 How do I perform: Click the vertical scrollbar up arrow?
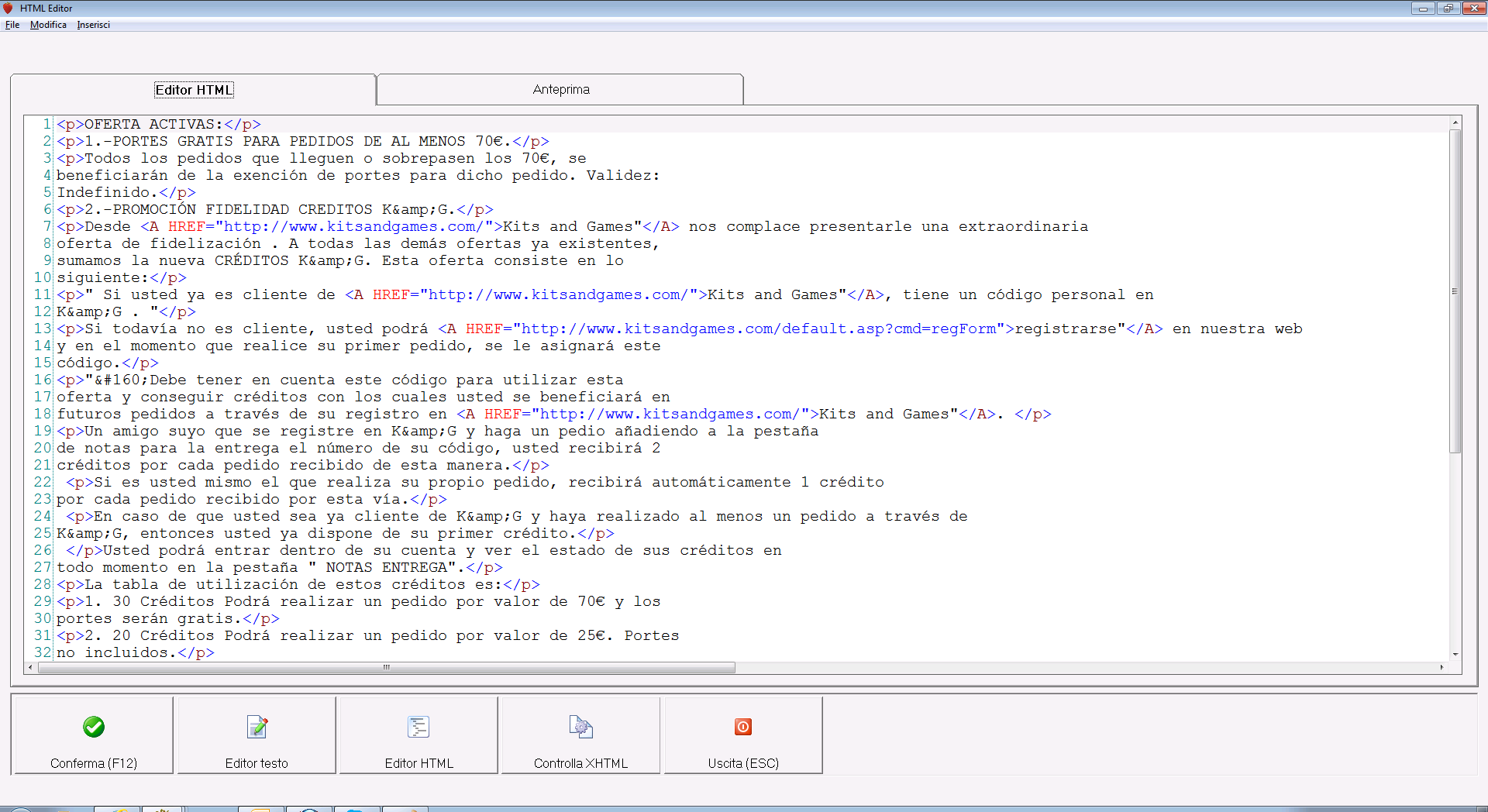pos(1455,122)
